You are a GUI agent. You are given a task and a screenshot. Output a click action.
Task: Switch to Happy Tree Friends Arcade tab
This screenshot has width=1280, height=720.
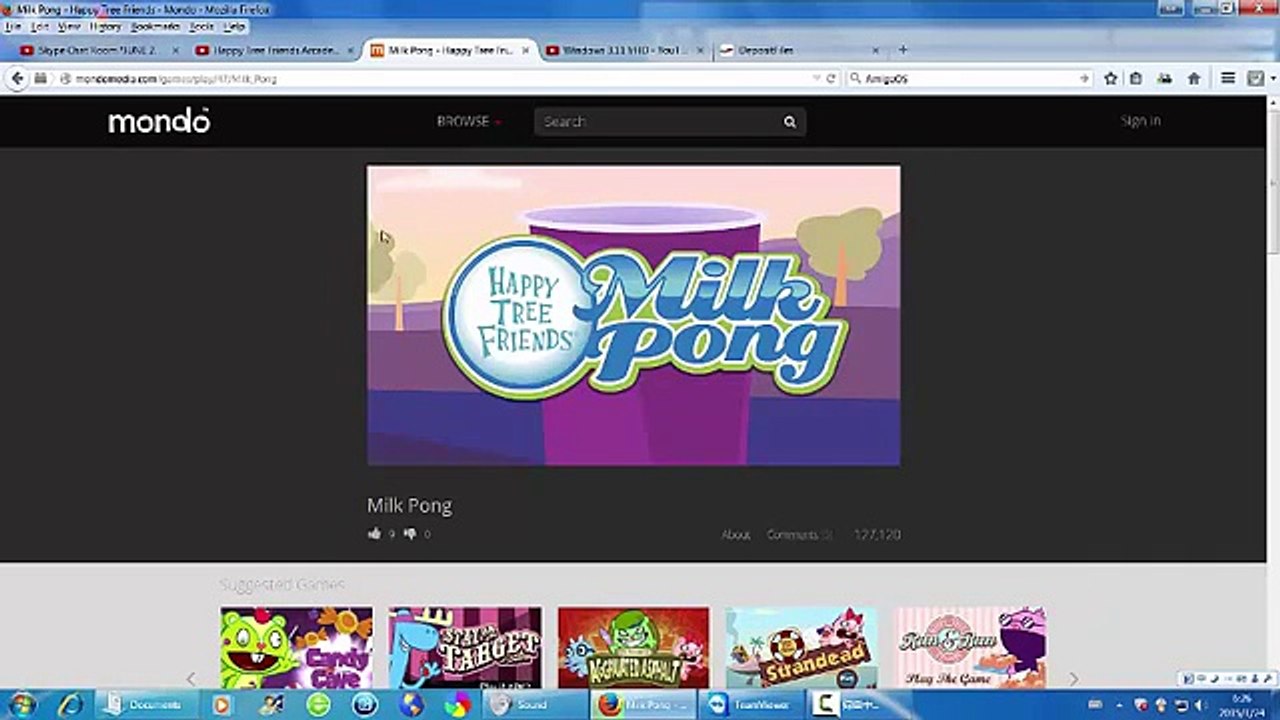tap(274, 50)
